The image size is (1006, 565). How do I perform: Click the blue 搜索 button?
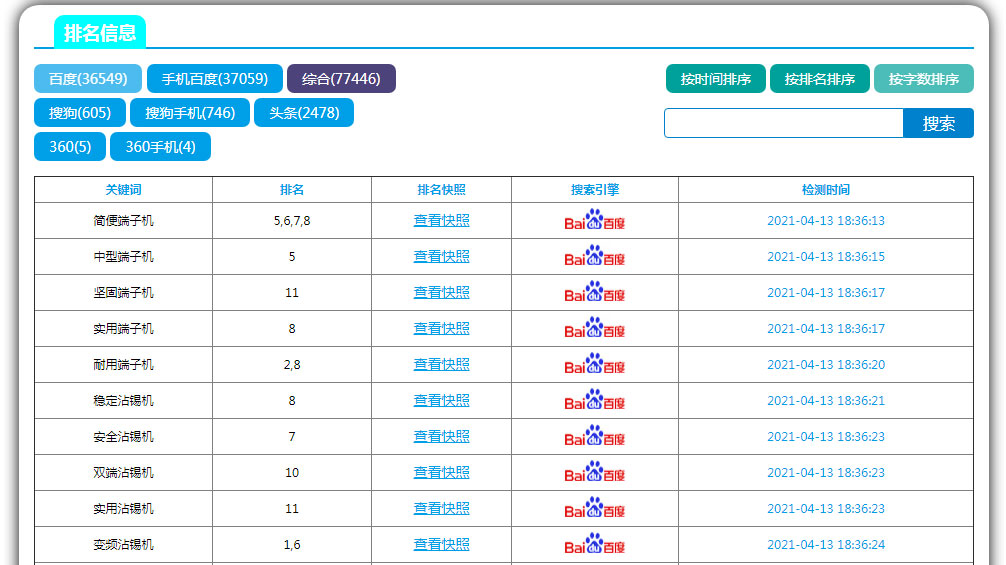[938, 123]
